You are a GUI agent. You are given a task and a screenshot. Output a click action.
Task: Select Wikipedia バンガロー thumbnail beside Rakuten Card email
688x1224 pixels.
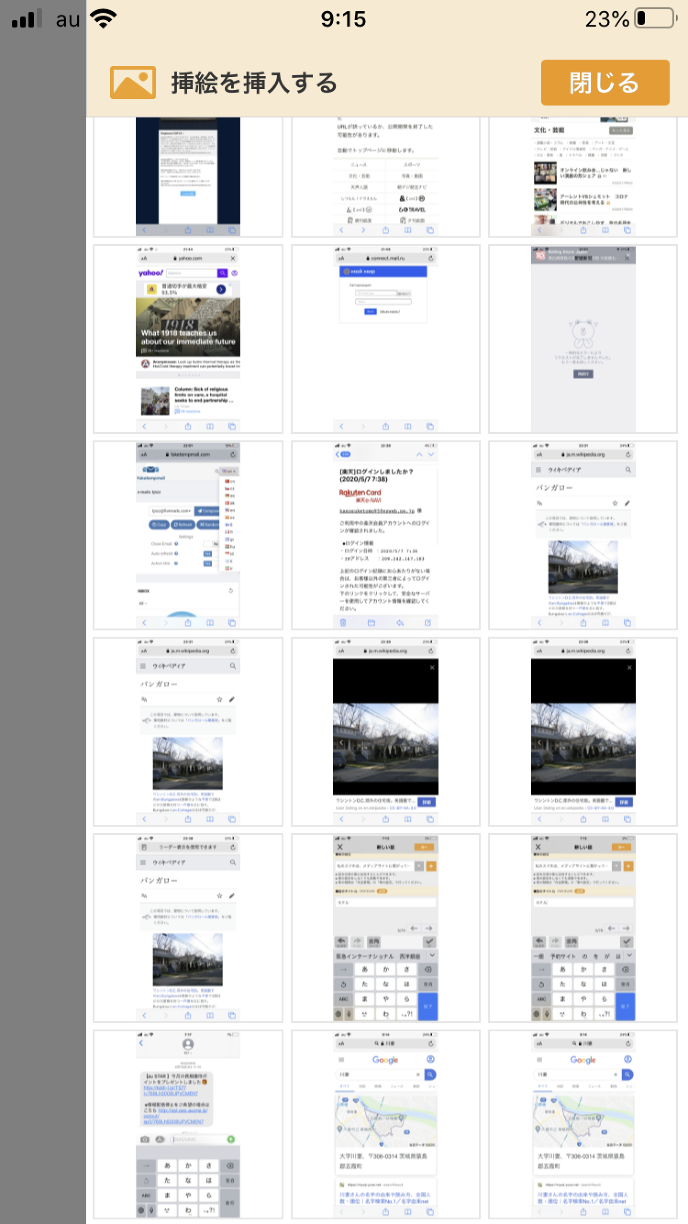(x=583, y=535)
